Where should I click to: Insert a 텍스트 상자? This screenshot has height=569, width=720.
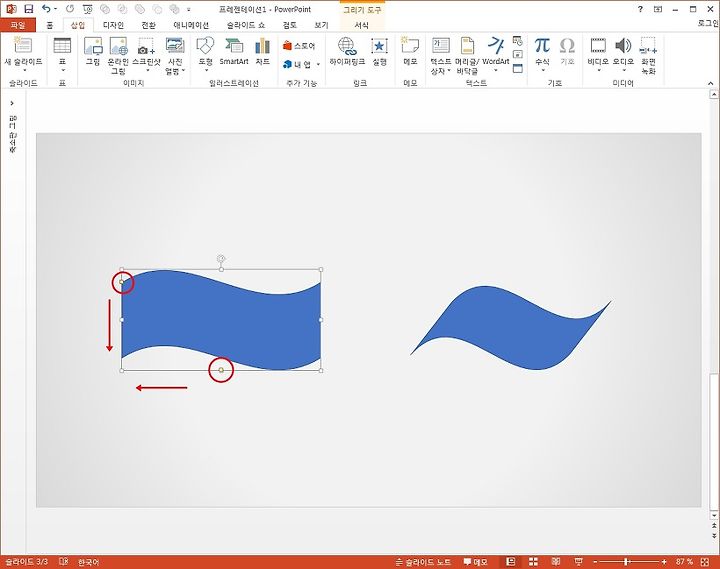(x=441, y=55)
